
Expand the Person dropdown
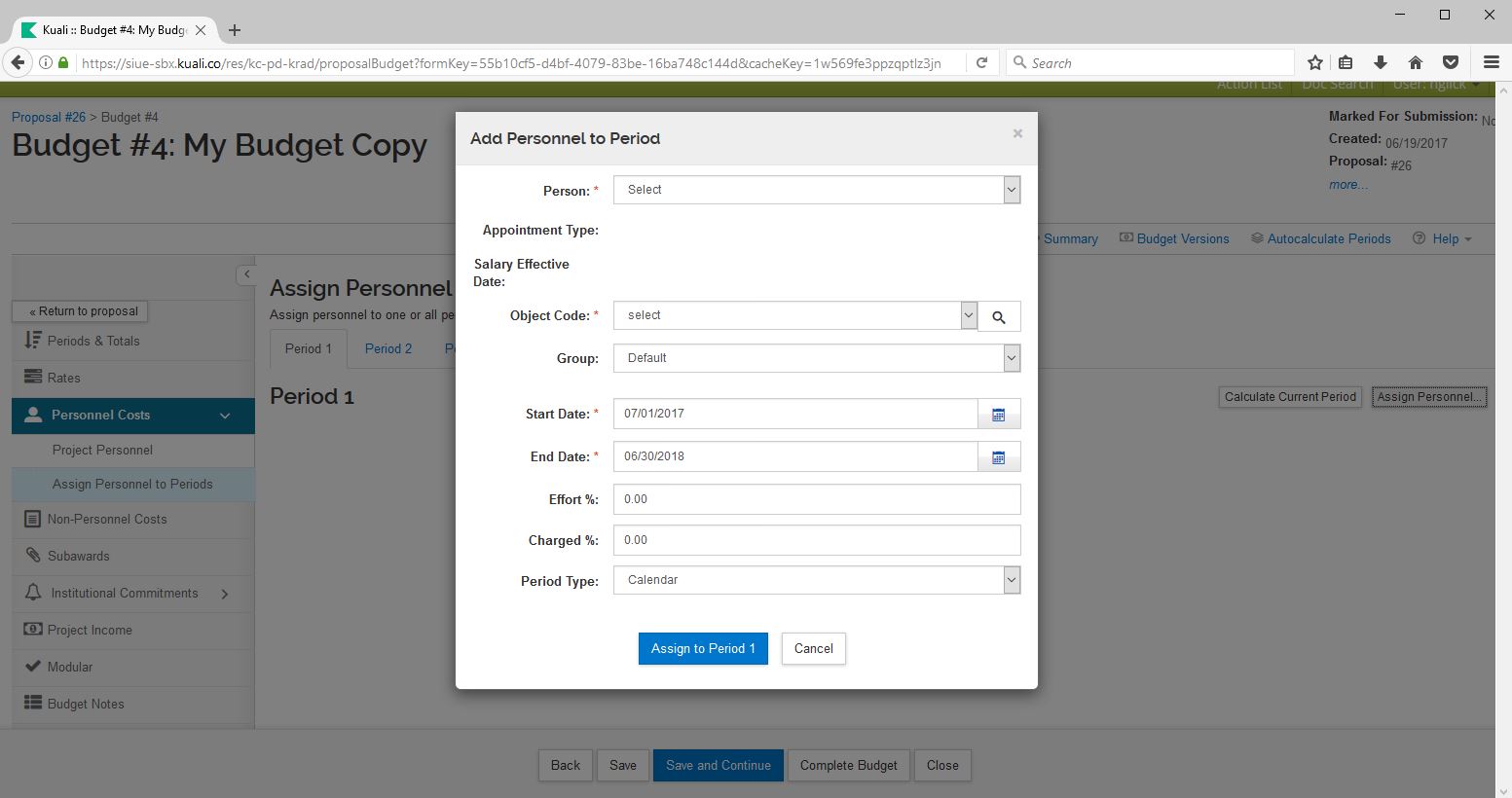coord(816,191)
